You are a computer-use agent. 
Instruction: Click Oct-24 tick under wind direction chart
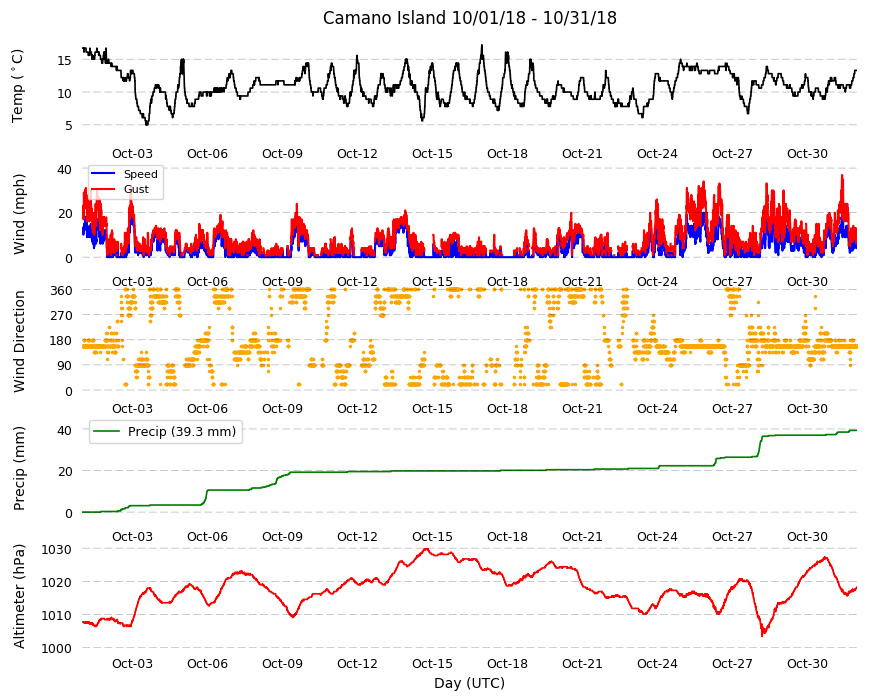[657, 409]
